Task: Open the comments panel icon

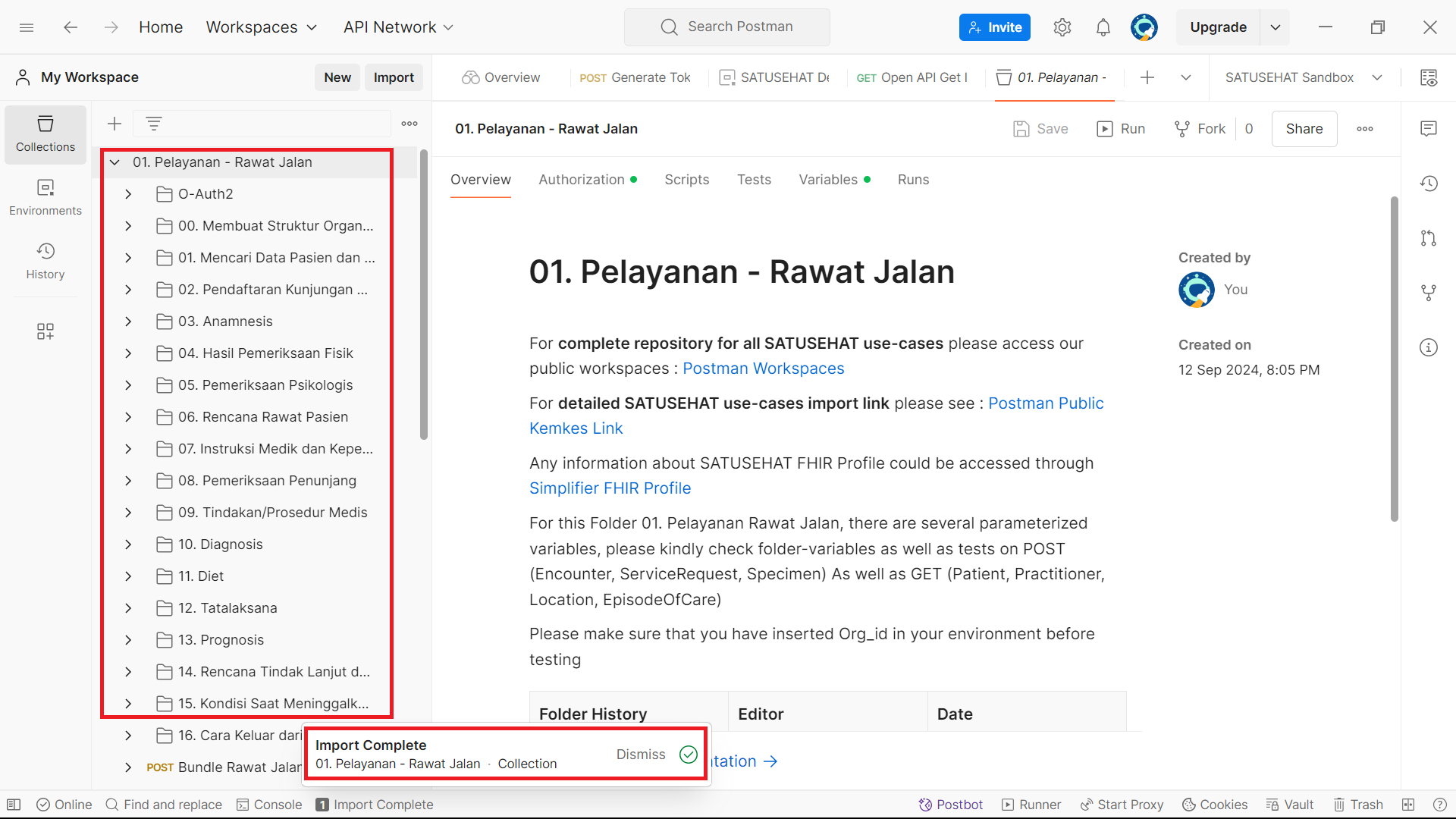Action: coord(1429,128)
